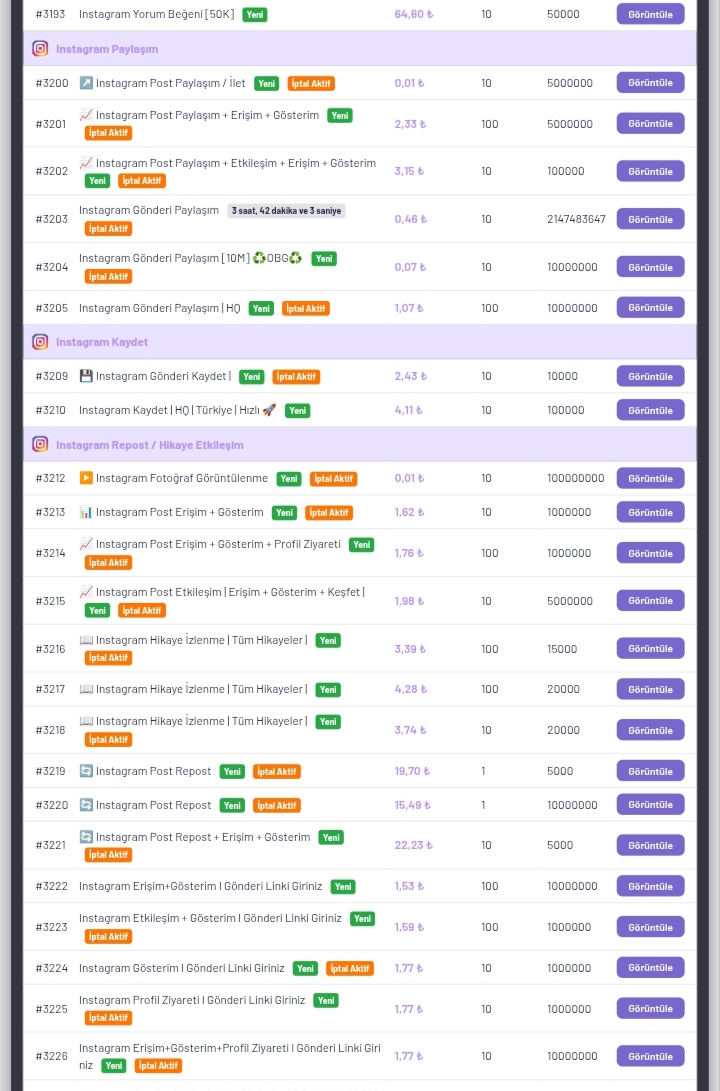Click service name Instagram Kaydet | HQ | Türkiye | Hızlı
Screen dimensions: 720x1091
[x=169, y=410]
